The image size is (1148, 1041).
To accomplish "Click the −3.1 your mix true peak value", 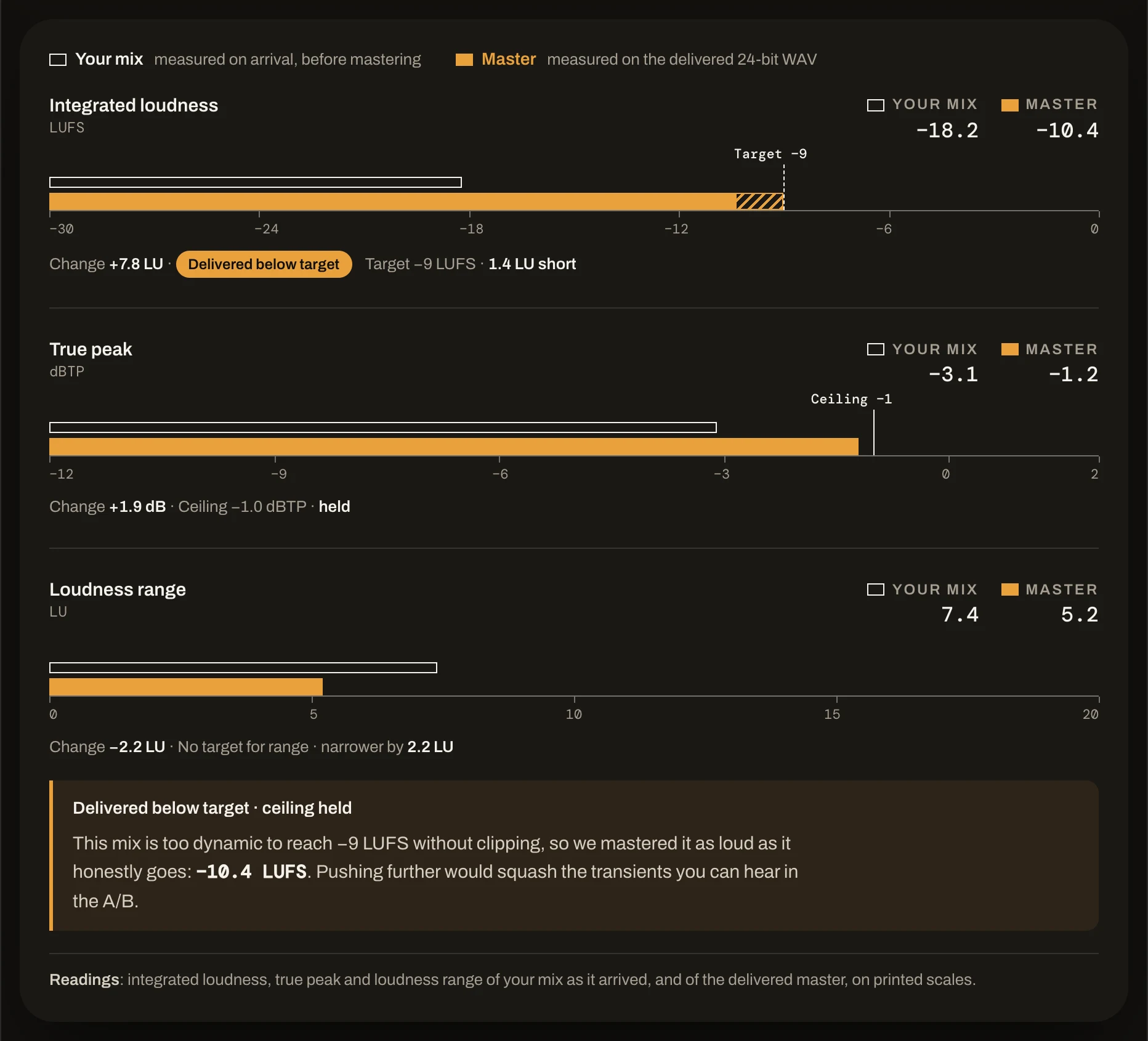I will click(953, 375).
